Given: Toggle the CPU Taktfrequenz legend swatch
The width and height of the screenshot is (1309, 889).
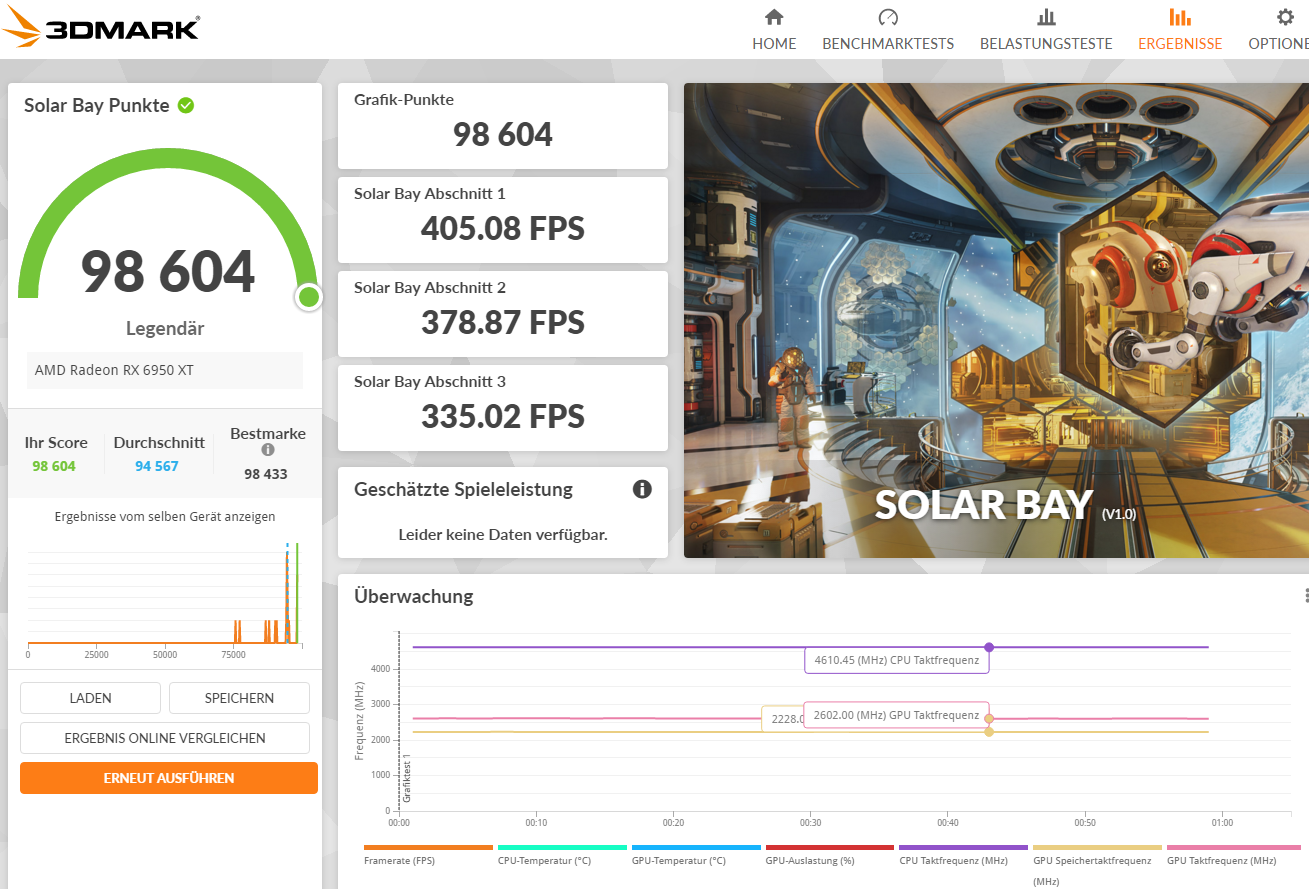Looking at the screenshot, I should coord(964,847).
